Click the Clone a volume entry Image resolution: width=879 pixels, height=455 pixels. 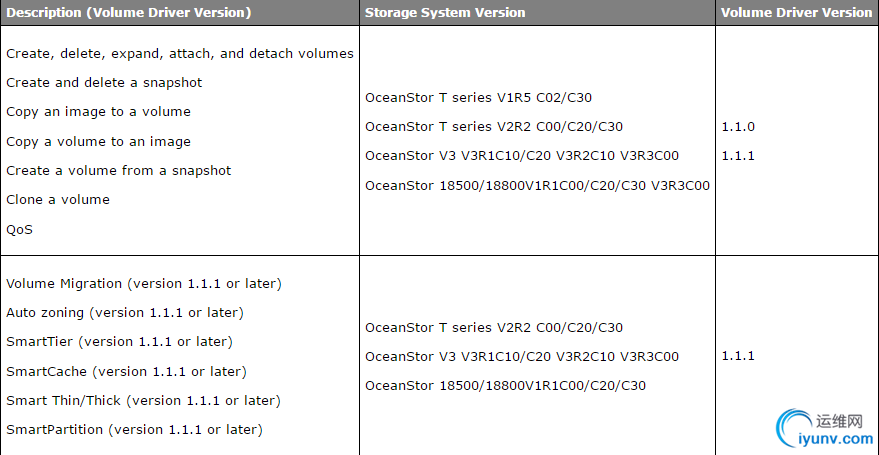[58, 200]
